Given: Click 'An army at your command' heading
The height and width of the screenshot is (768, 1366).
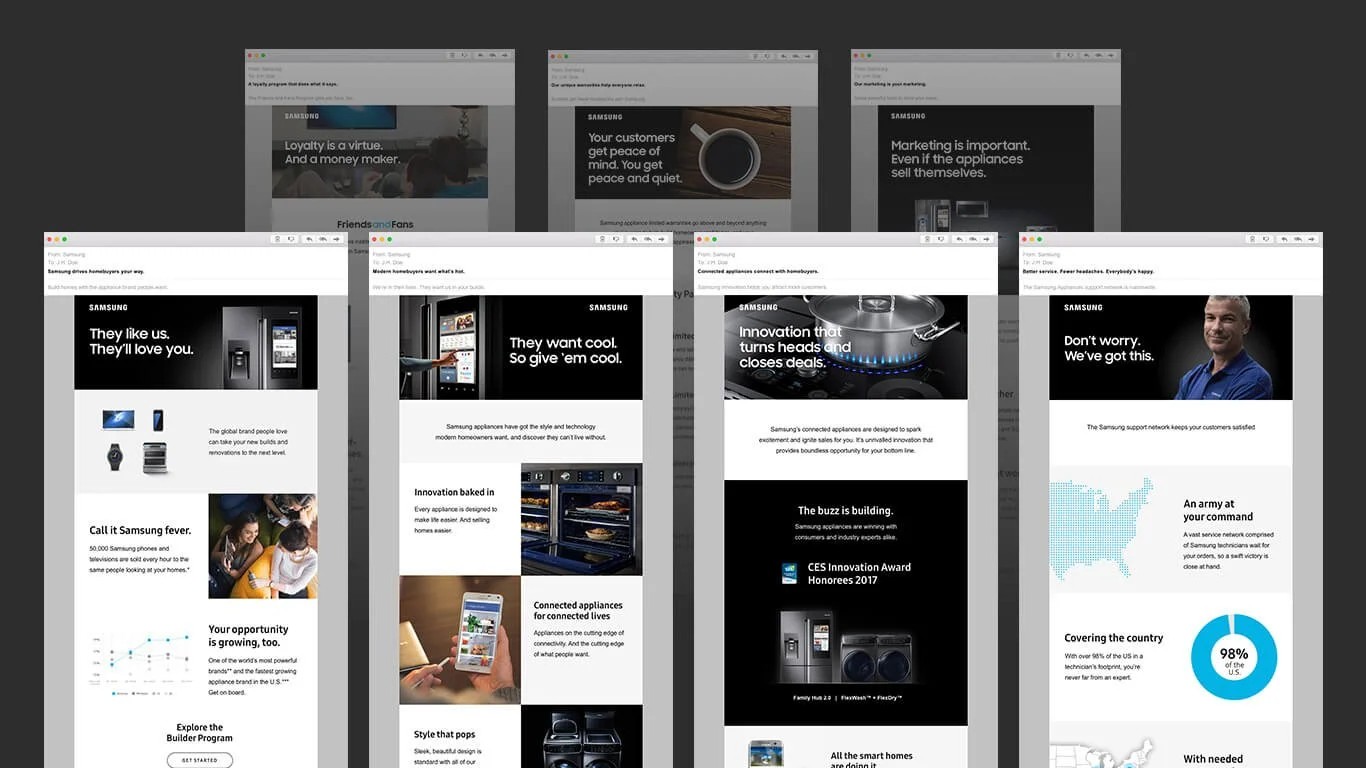Looking at the screenshot, I should point(1218,511).
